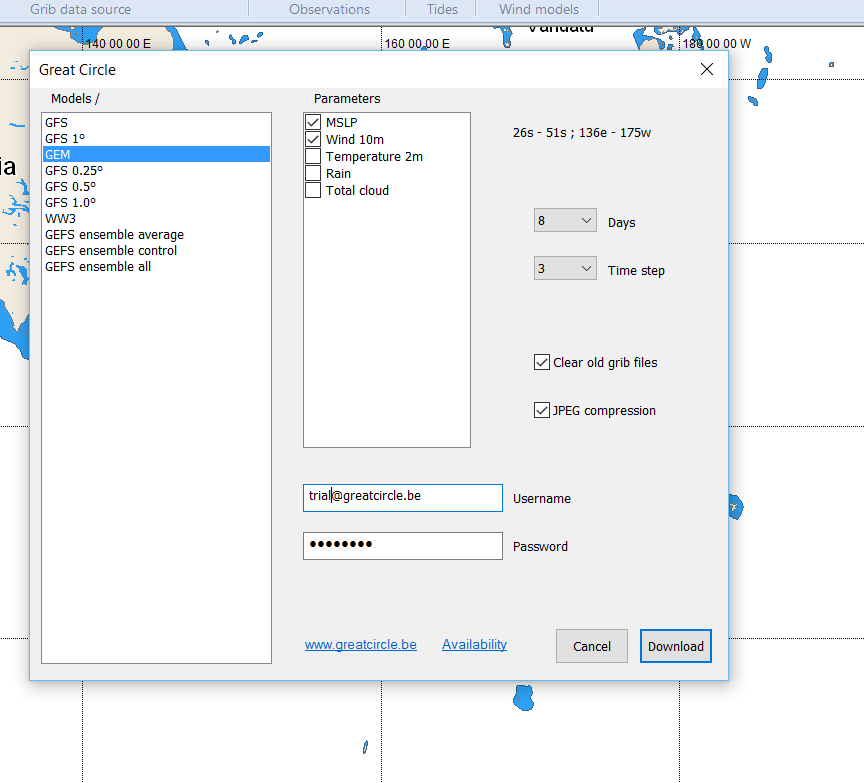Screen dimensions: 864x783
Task: Select GFS 0.25° model in list
Action: [x=74, y=171]
